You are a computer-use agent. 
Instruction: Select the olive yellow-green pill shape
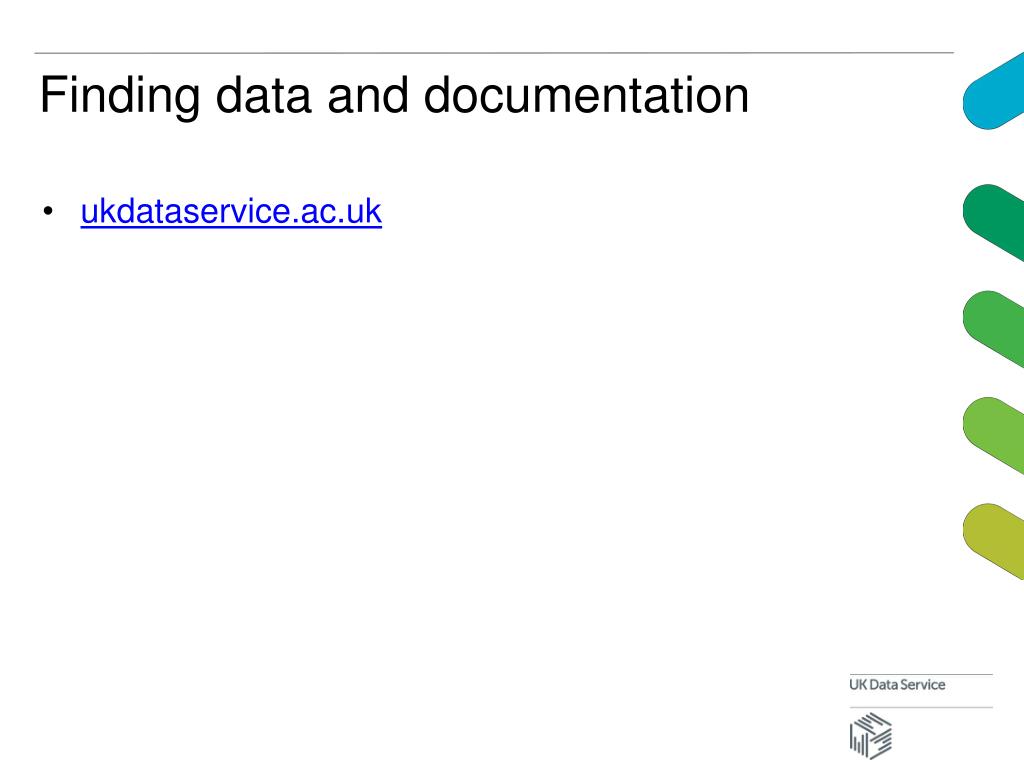[995, 543]
